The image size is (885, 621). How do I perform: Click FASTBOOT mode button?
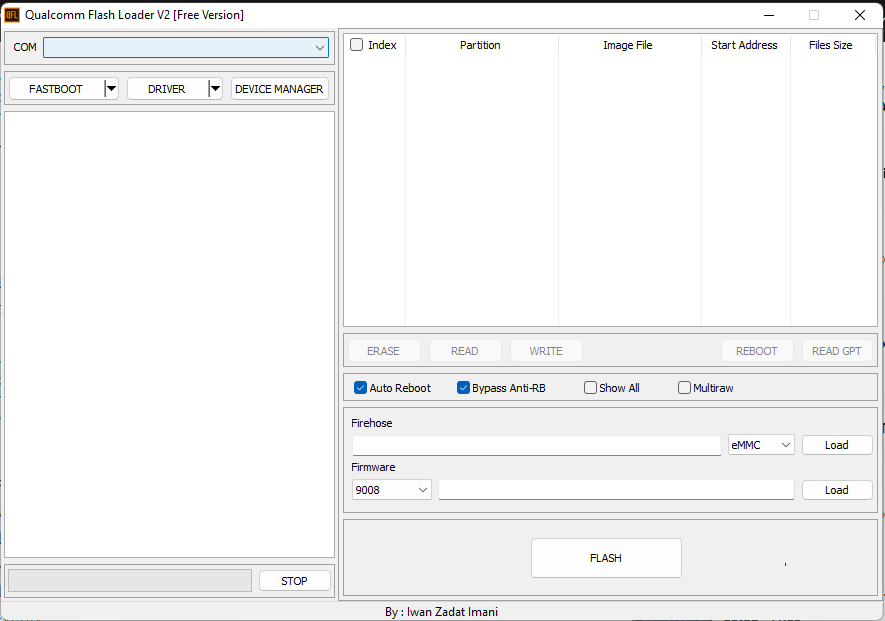point(55,88)
